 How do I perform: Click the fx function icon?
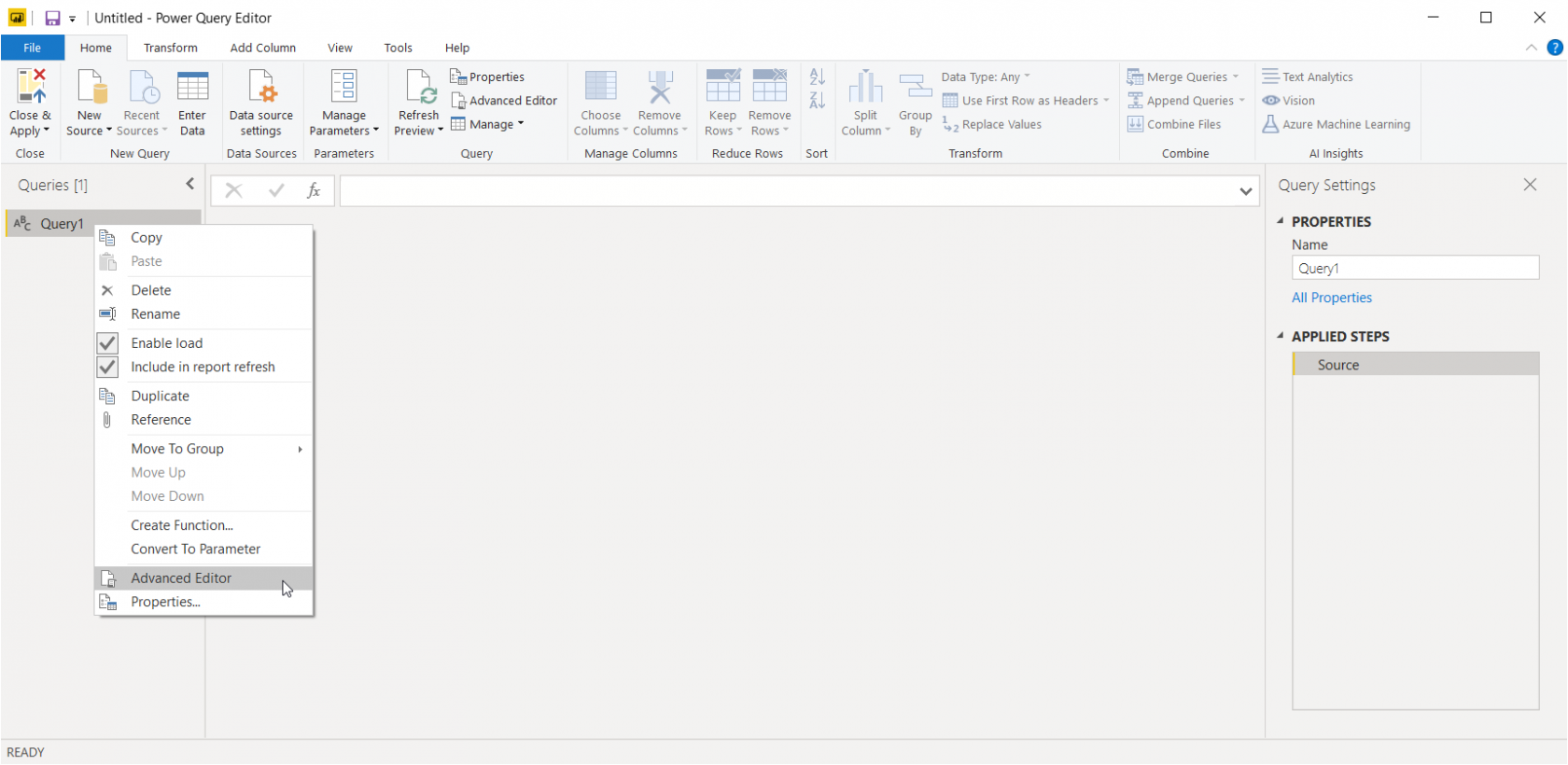(x=314, y=190)
